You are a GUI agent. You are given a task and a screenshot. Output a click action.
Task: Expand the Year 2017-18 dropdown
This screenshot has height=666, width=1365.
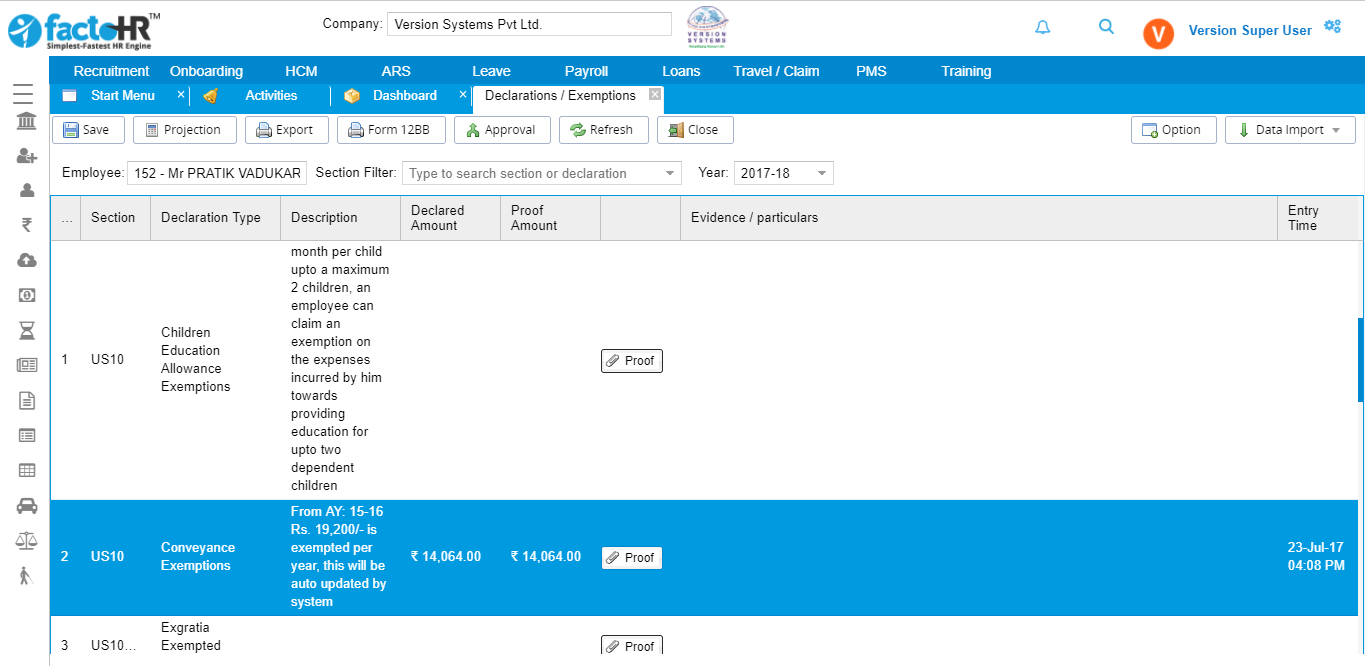783,172
